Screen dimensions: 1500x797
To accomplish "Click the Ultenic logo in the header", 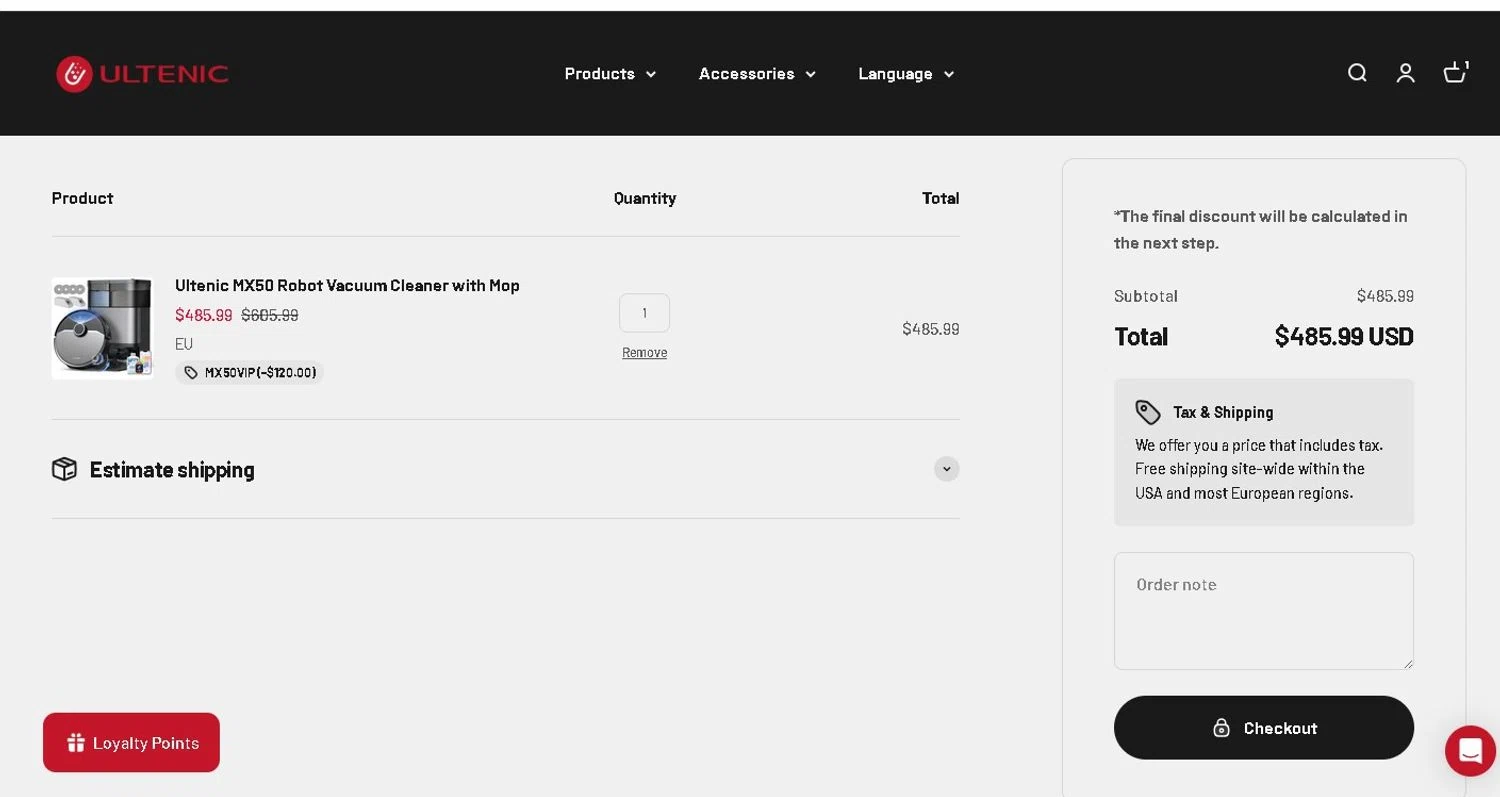I will click(142, 74).
